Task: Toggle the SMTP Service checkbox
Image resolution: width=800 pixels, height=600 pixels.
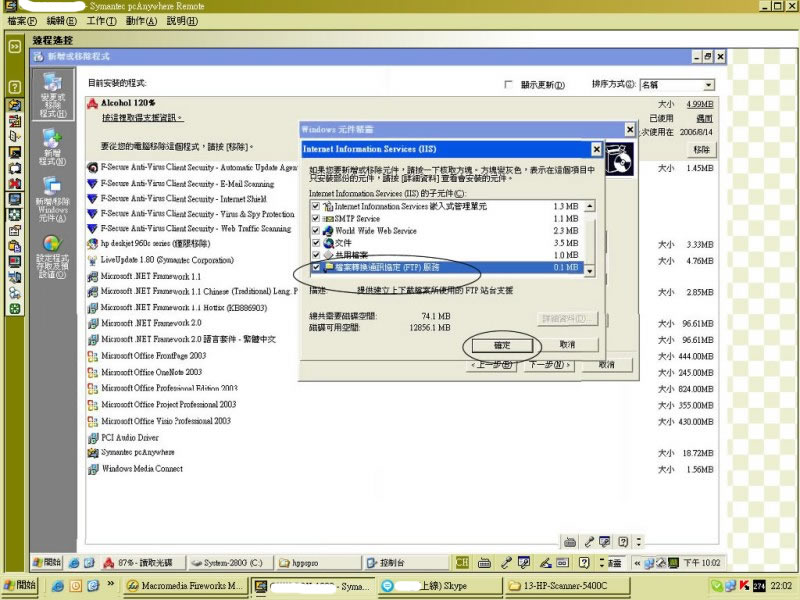Action: point(316,218)
